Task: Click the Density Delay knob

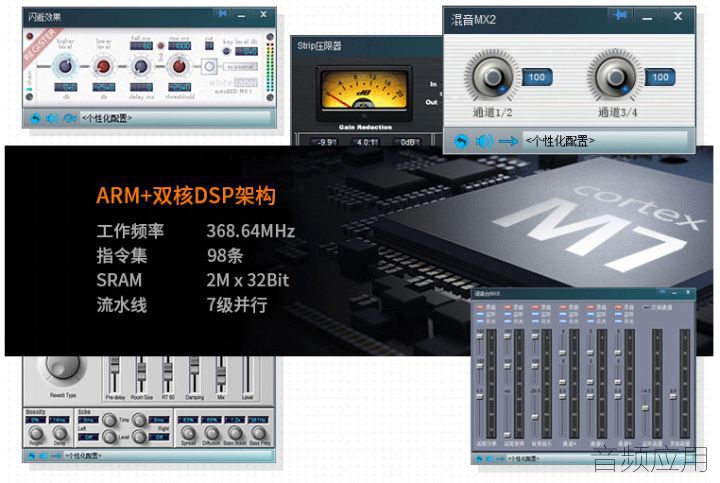Action: click(60, 432)
